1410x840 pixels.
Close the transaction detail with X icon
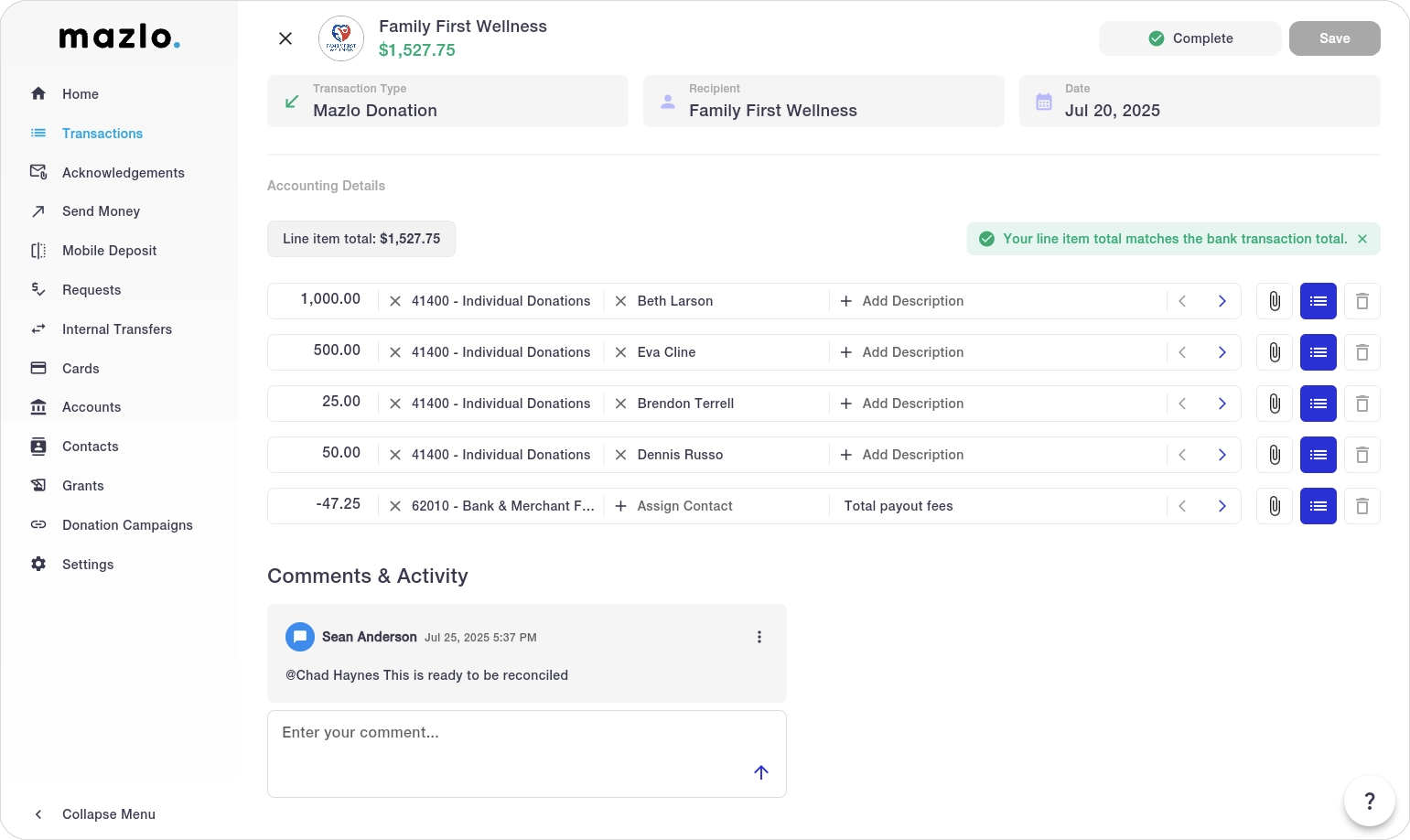[x=285, y=38]
